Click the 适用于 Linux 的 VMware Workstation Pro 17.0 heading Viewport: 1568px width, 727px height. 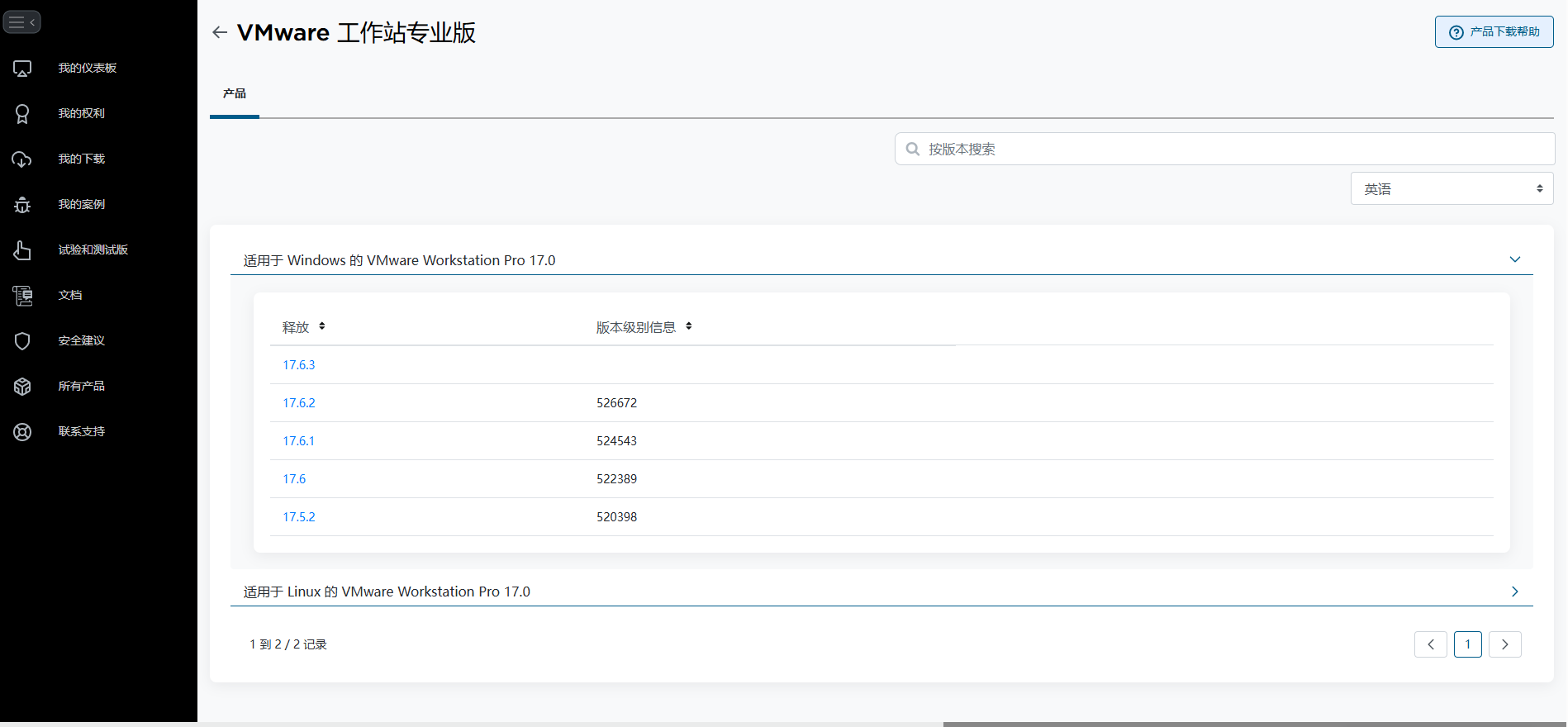click(x=387, y=592)
